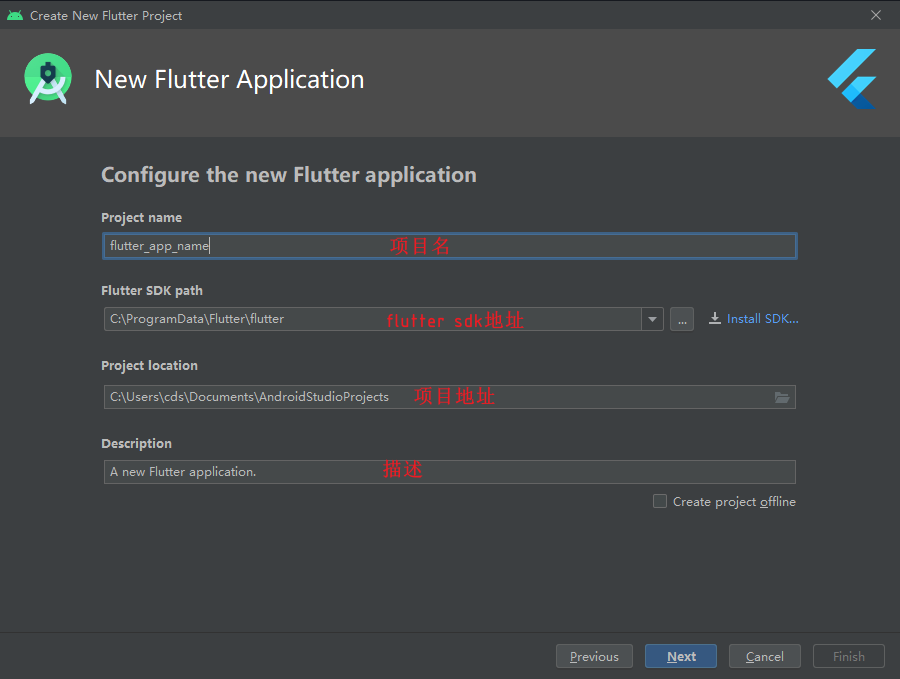Image resolution: width=900 pixels, height=679 pixels.
Task: Click the 'New Flutter Application' title text
Action: [x=229, y=79]
